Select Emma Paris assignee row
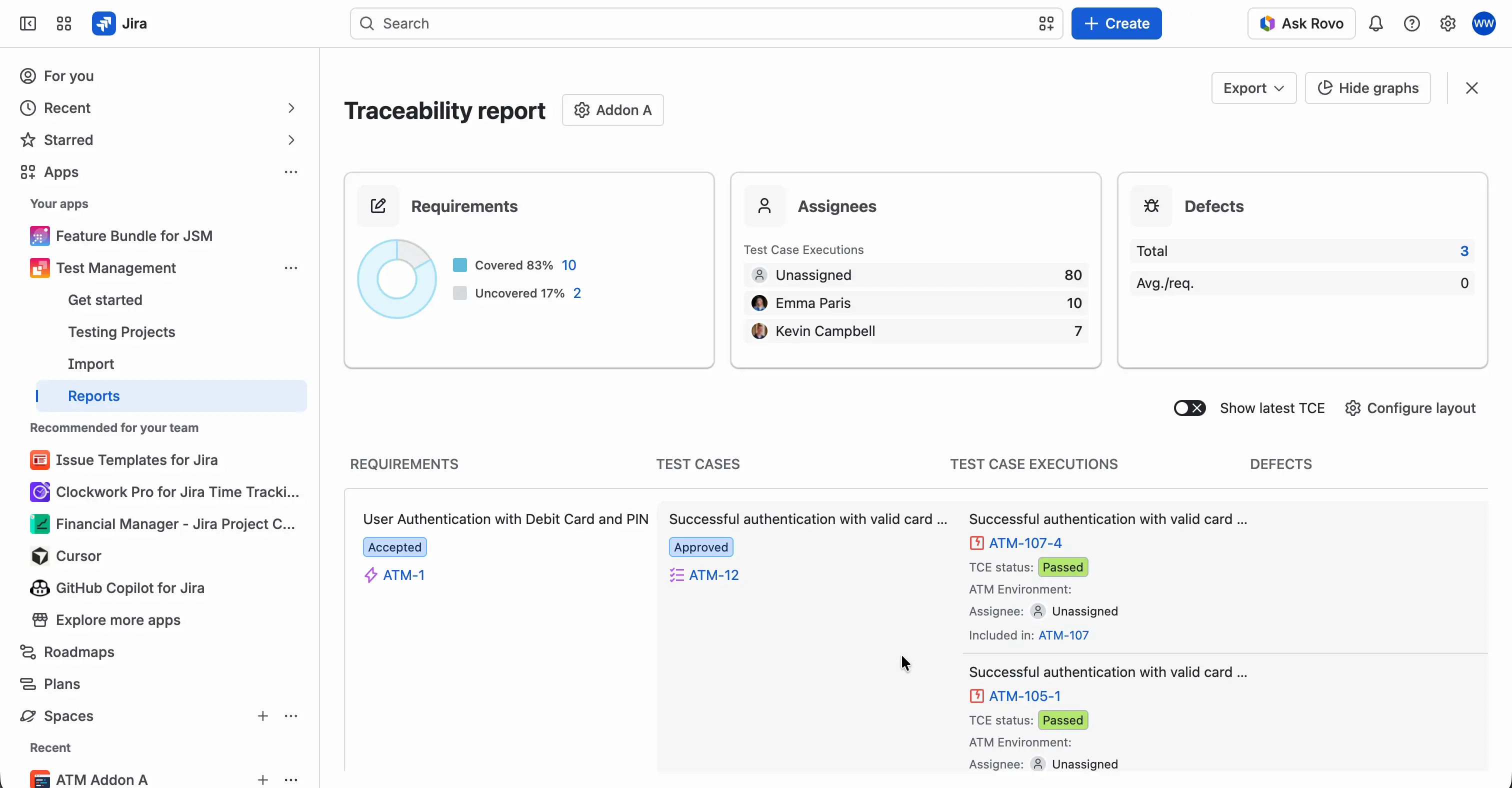The width and height of the screenshot is (1512, 788). (x=915, y=303)
